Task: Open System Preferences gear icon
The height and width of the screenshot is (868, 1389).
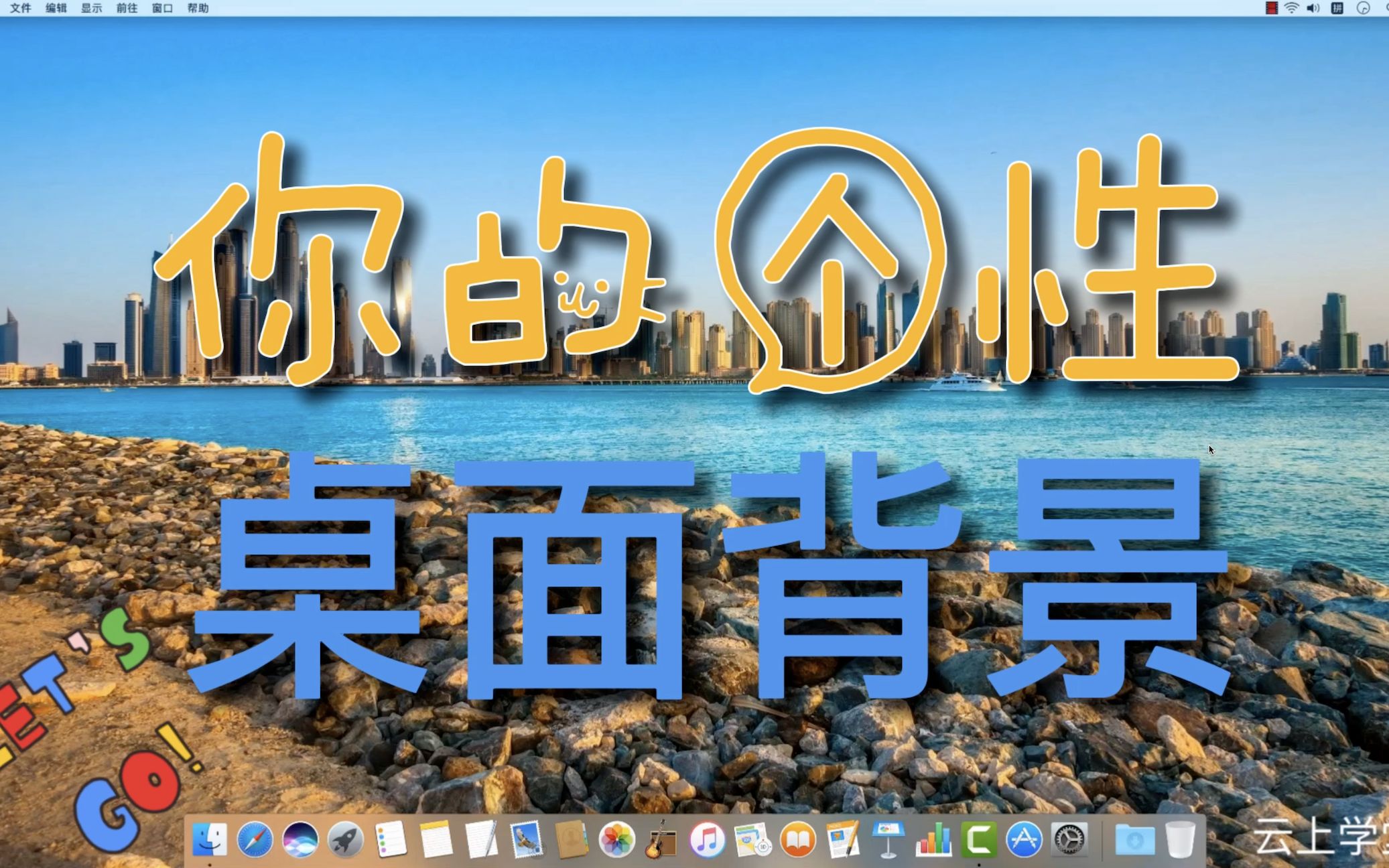Action: pyautogui.click(x=1069, y=840)
